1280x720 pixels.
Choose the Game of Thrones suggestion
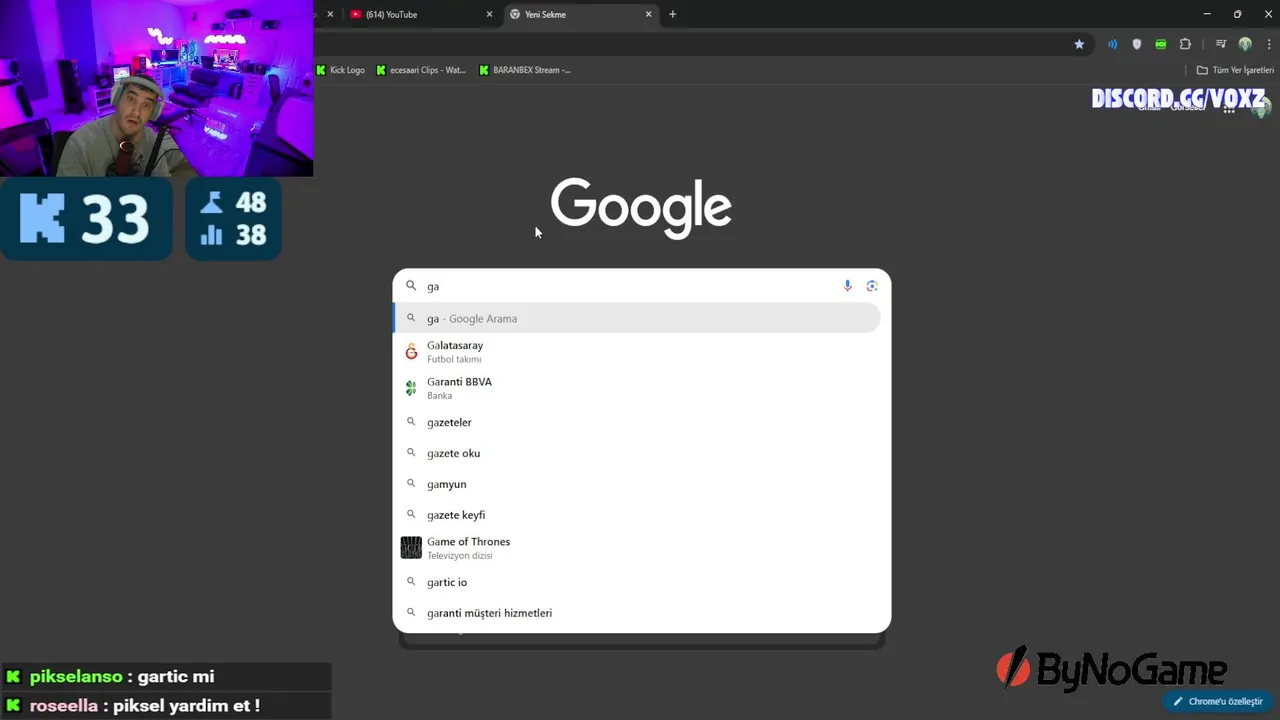pyautogui.click(x=637, y=548)
